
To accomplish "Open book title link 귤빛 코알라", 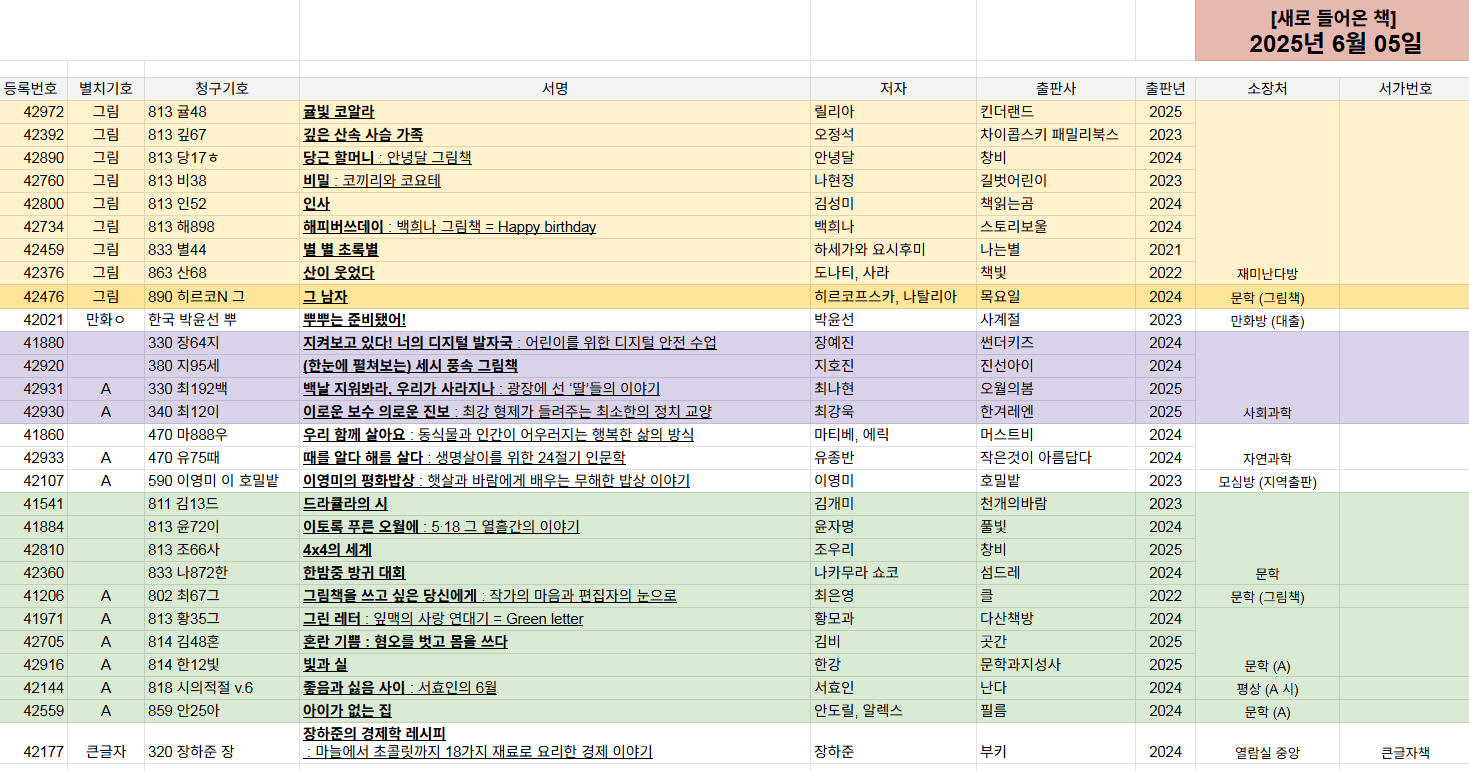I will tap(338, 112).
